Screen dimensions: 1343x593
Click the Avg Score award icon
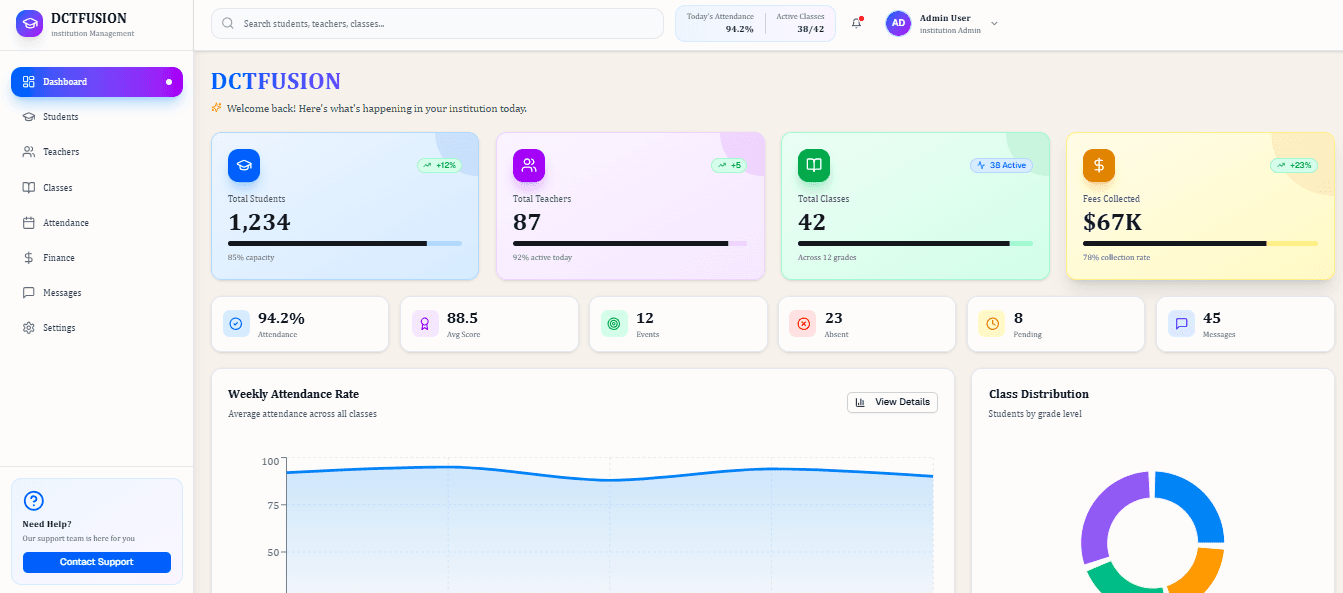(425, 324)
